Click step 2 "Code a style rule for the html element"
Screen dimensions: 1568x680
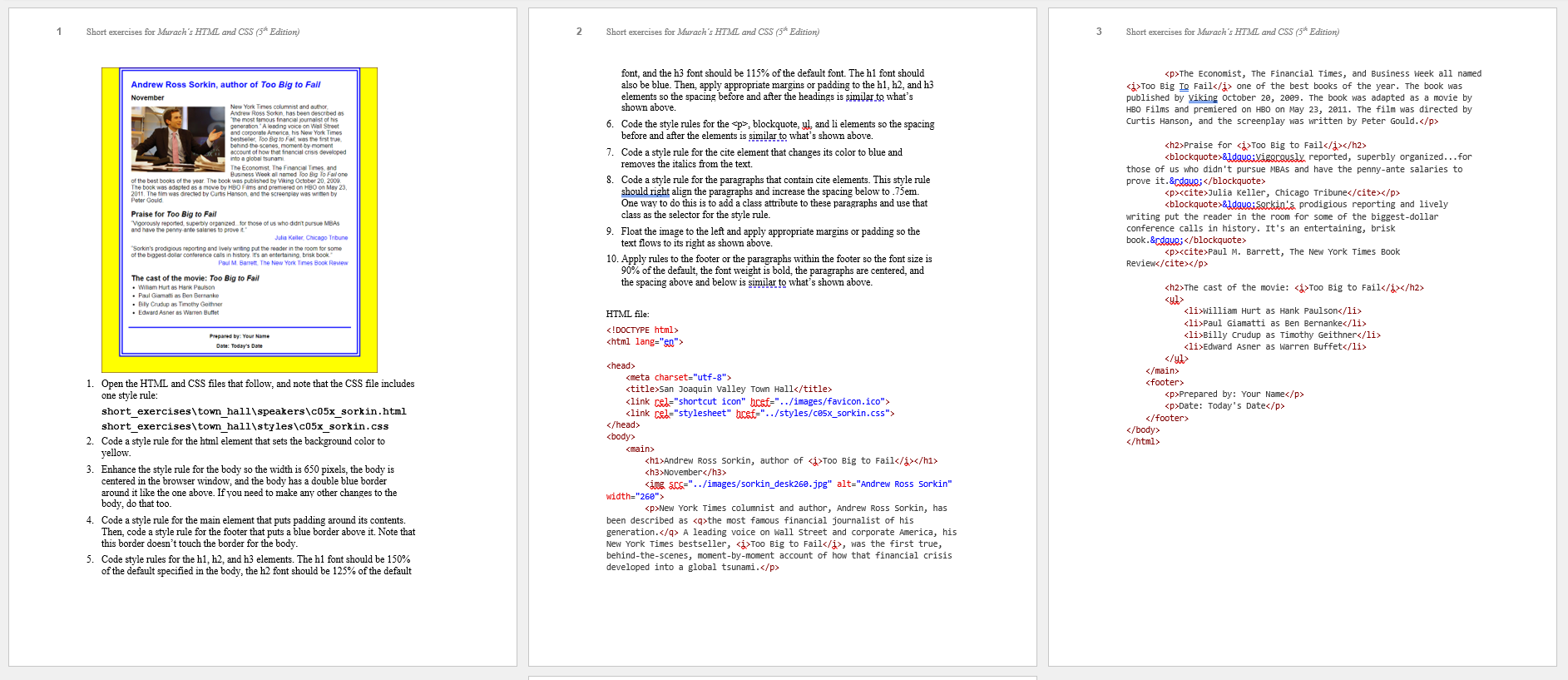point(243,447)
